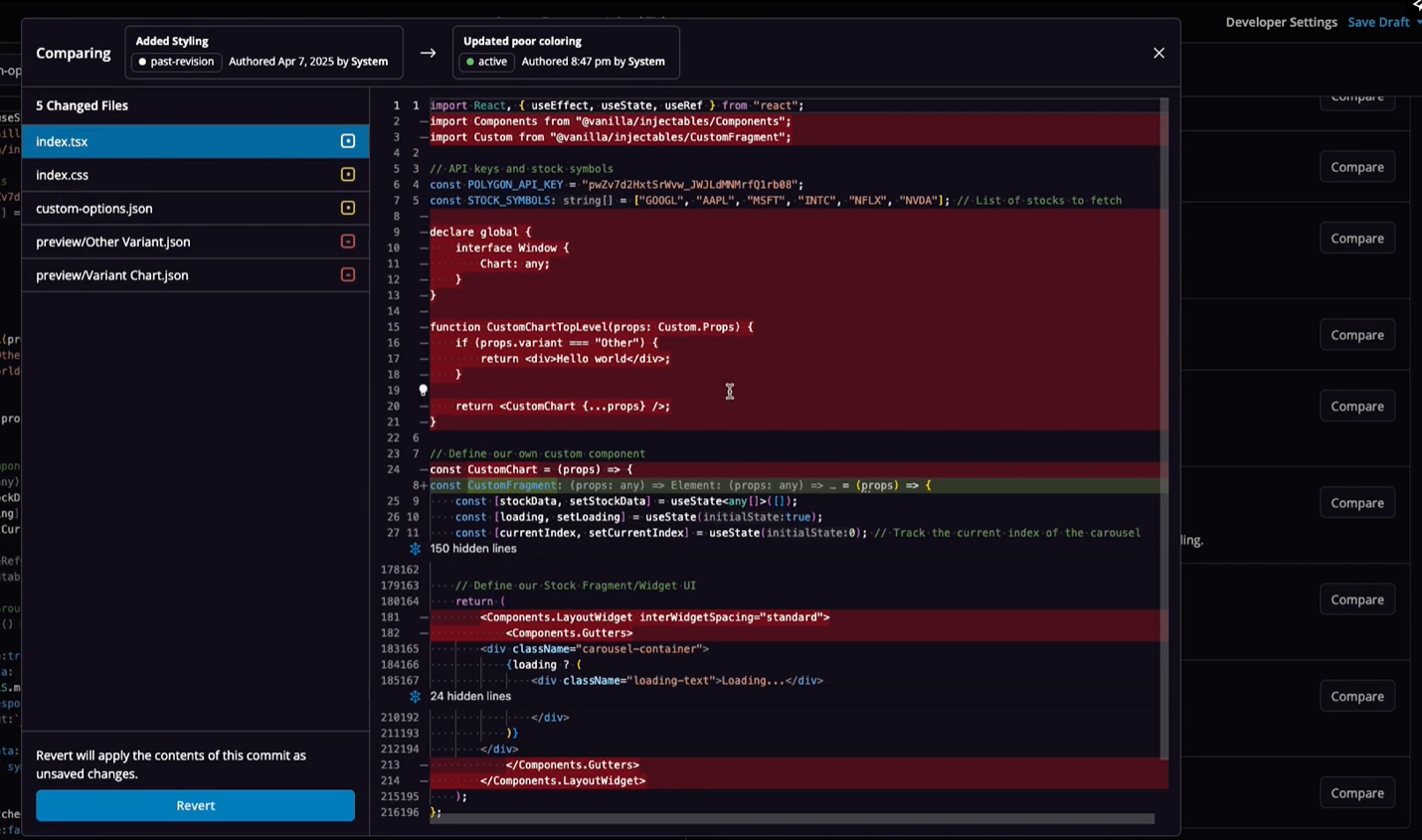1422x840 pixels.
Task: Click the active status badge
Action: (486, 62)
